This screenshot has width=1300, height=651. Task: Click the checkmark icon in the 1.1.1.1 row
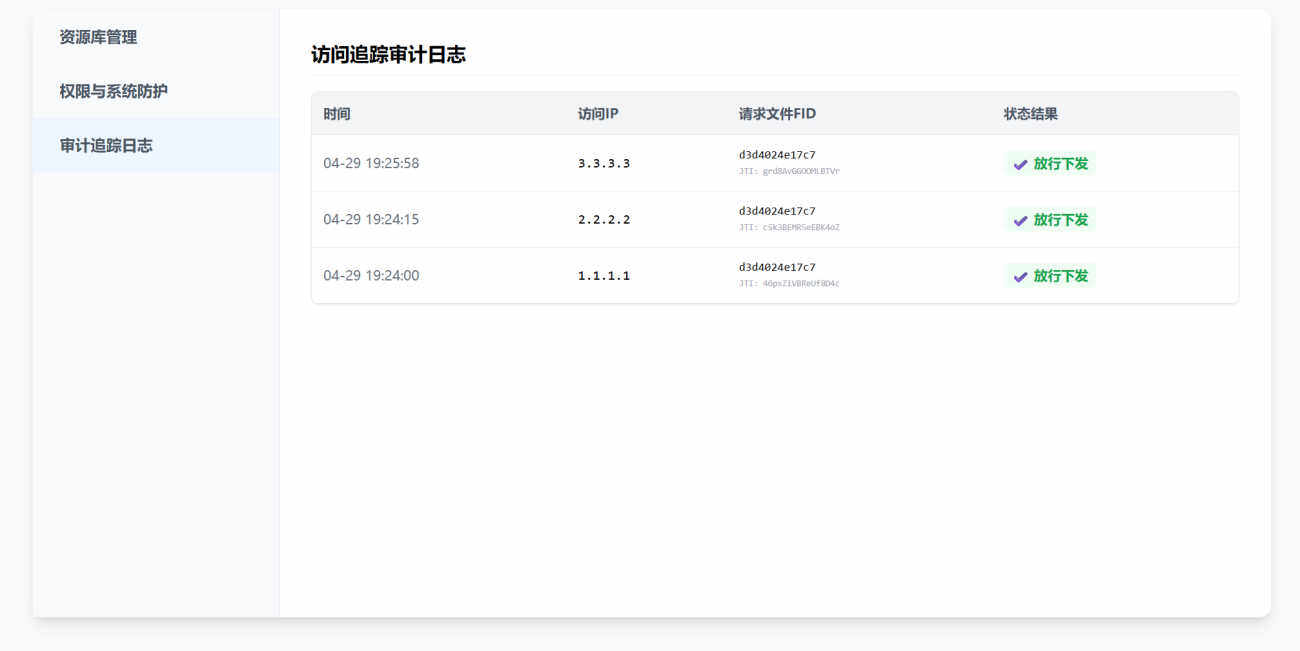pyautogui.click(x=1020, y=276)
